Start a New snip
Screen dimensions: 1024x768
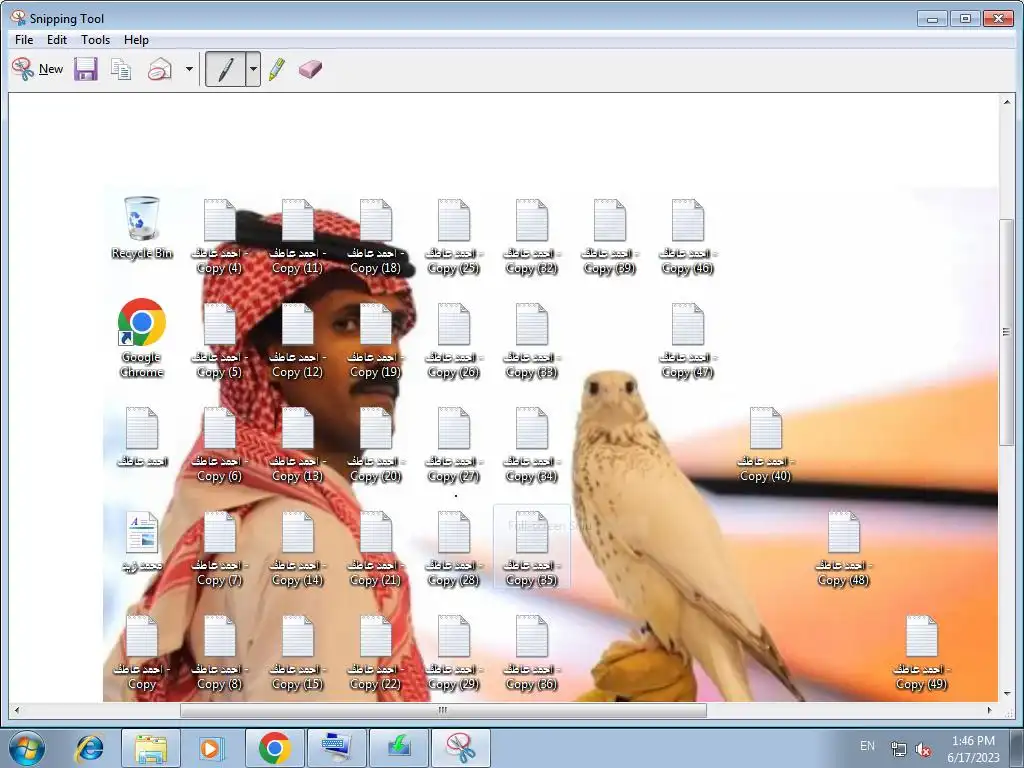click(38, 69)
